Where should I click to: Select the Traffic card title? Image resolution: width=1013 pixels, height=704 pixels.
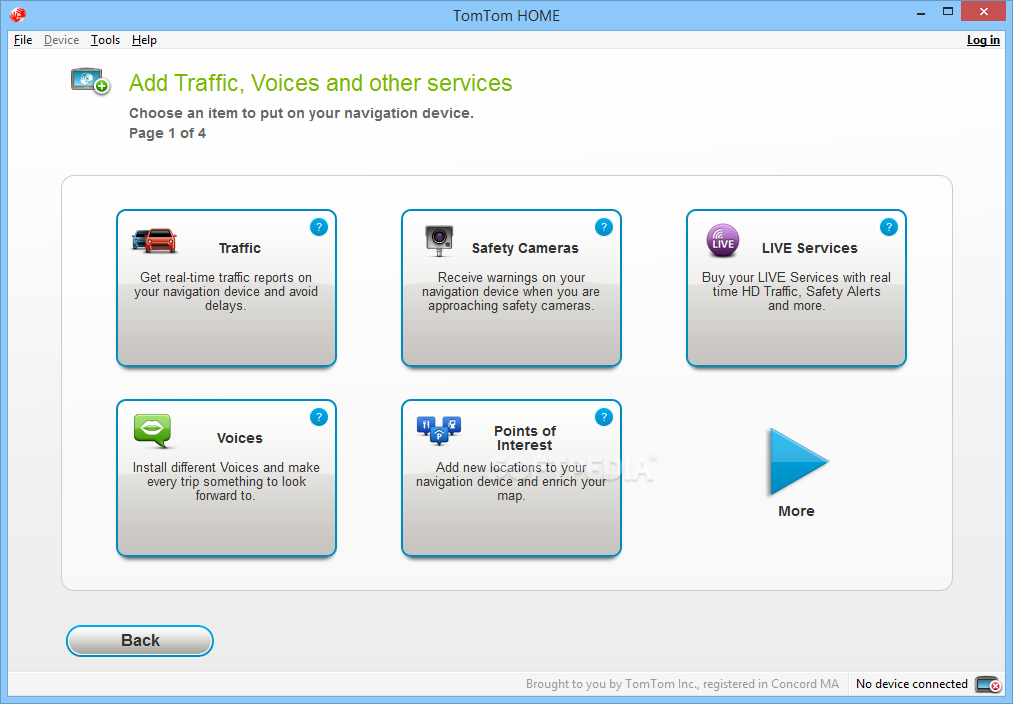coord(240,248)
